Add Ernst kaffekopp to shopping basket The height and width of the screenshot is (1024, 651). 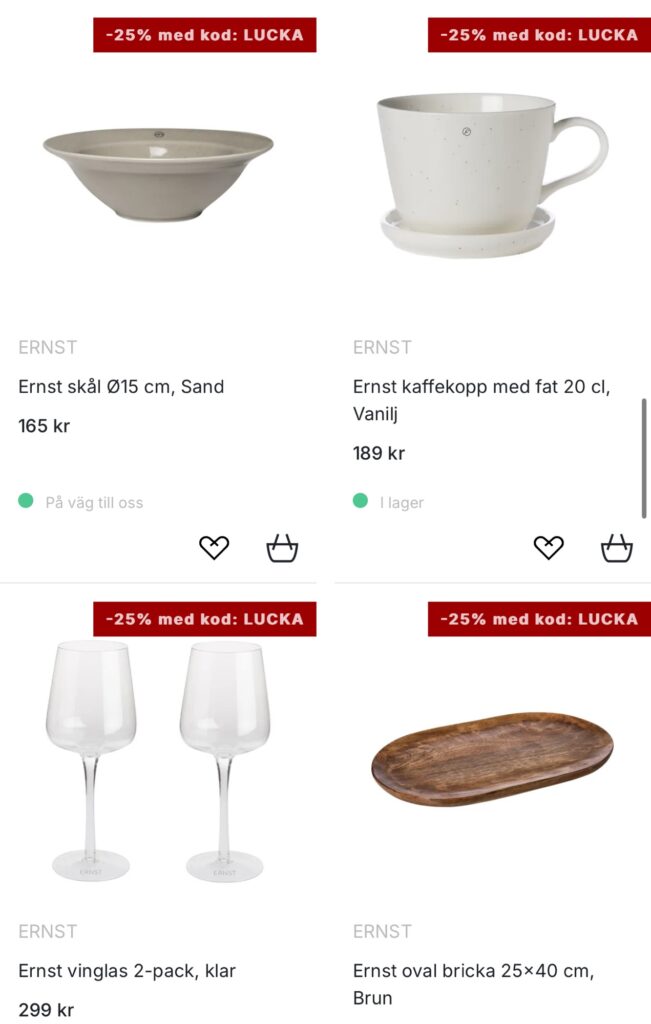click(x=617, y=548)
